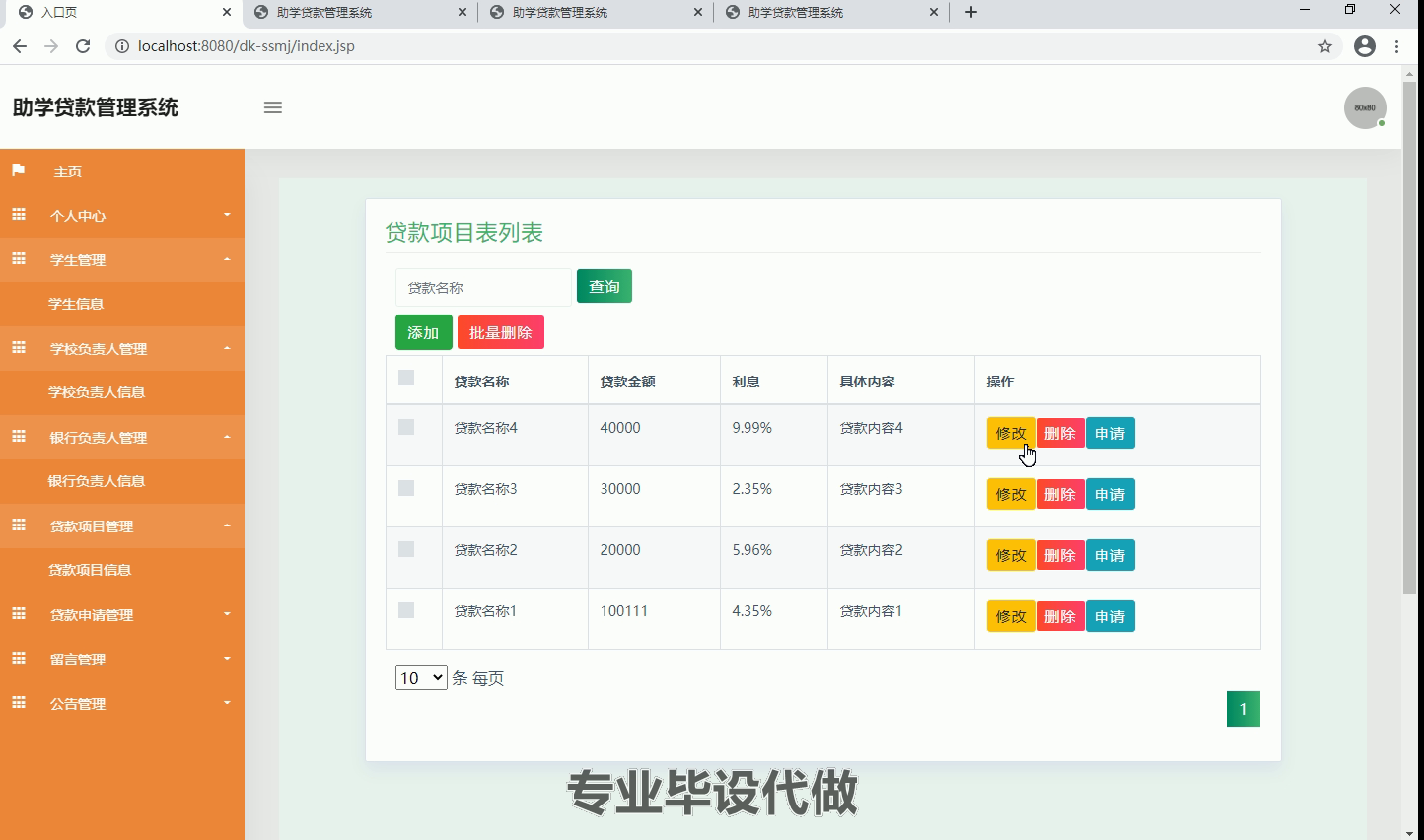Image resolution: width=1424 pixels, height=840 pixels.
Task: Go to page 1 in pagination
Action: click(1243, 709)
